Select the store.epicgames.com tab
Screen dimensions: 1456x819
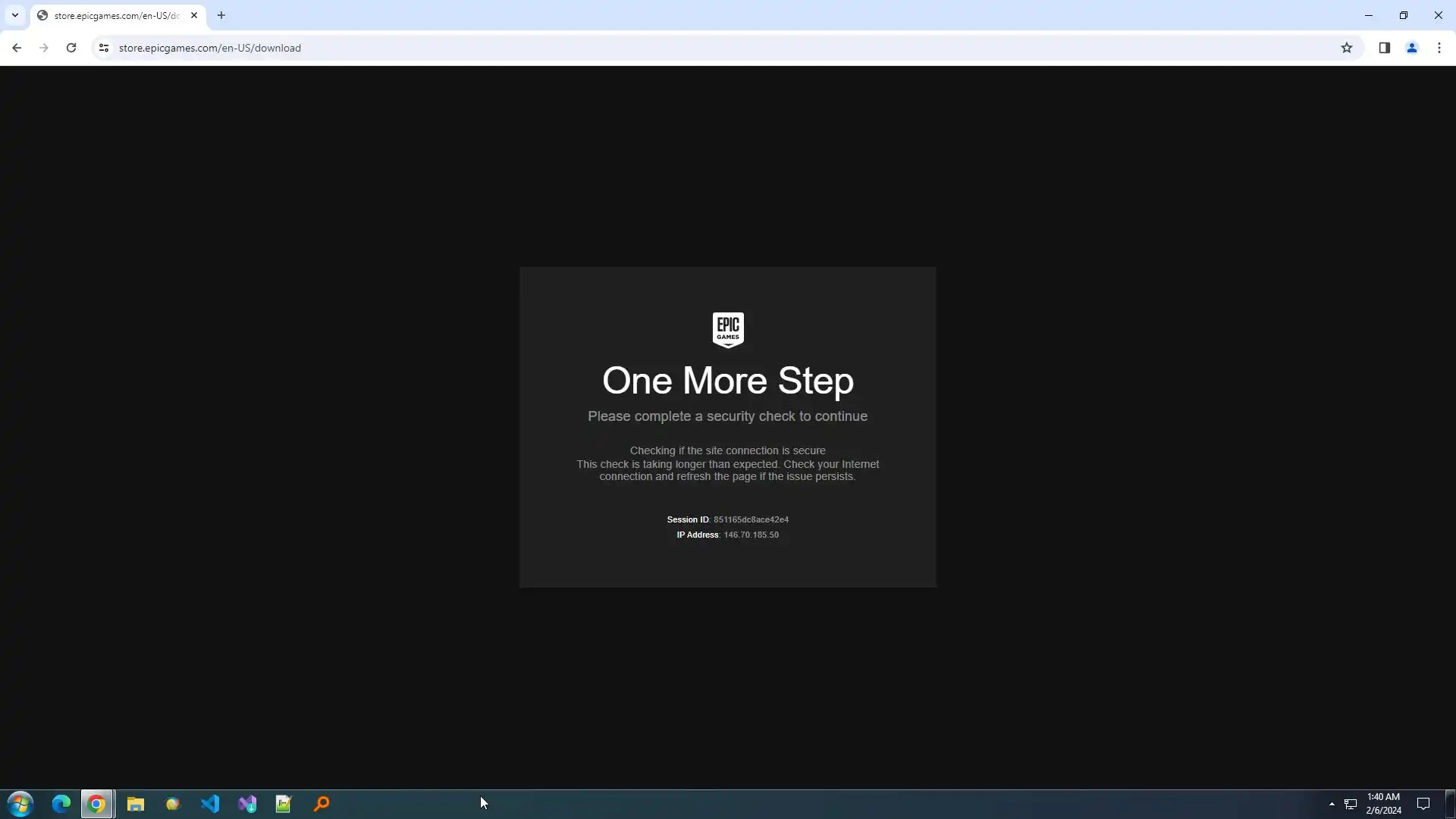click(114, 15)
